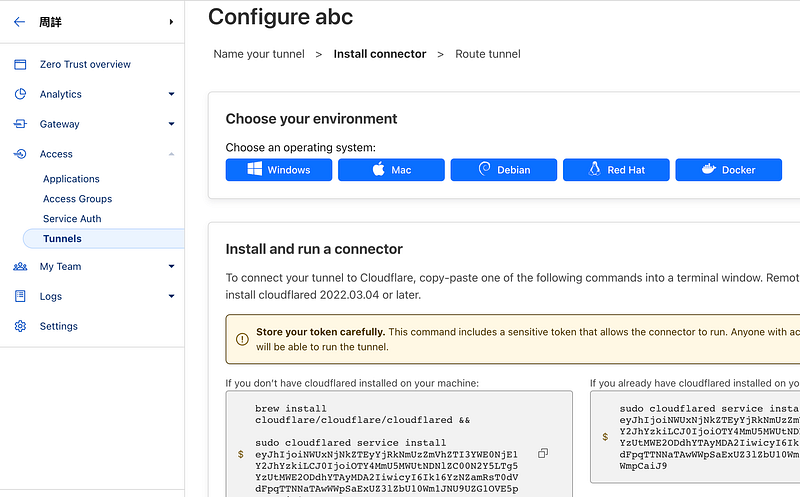Open Applications under Access
800x497 pixels.
tap(71, 179)
